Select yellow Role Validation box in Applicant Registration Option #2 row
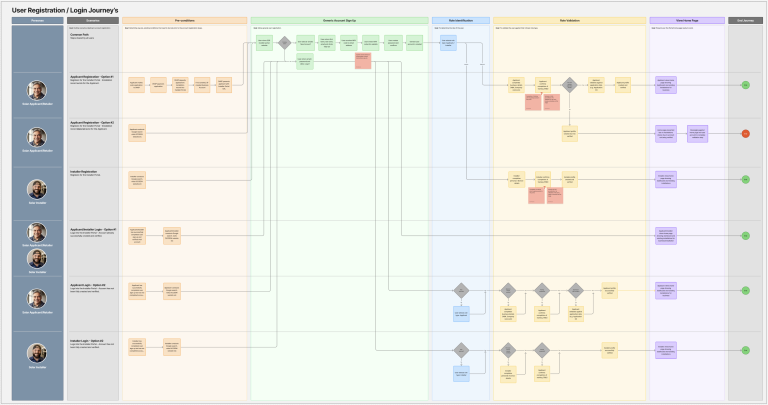768x405 pixels. point(570,134)
